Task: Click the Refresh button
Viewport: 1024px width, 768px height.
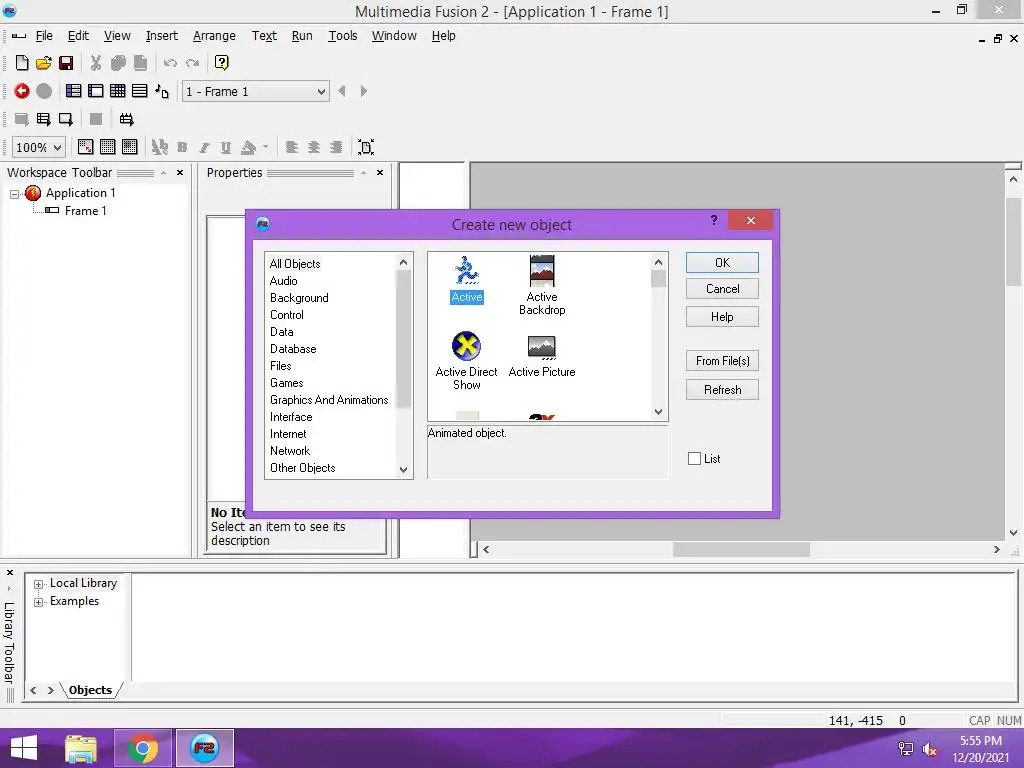Action: click(722, 390)
